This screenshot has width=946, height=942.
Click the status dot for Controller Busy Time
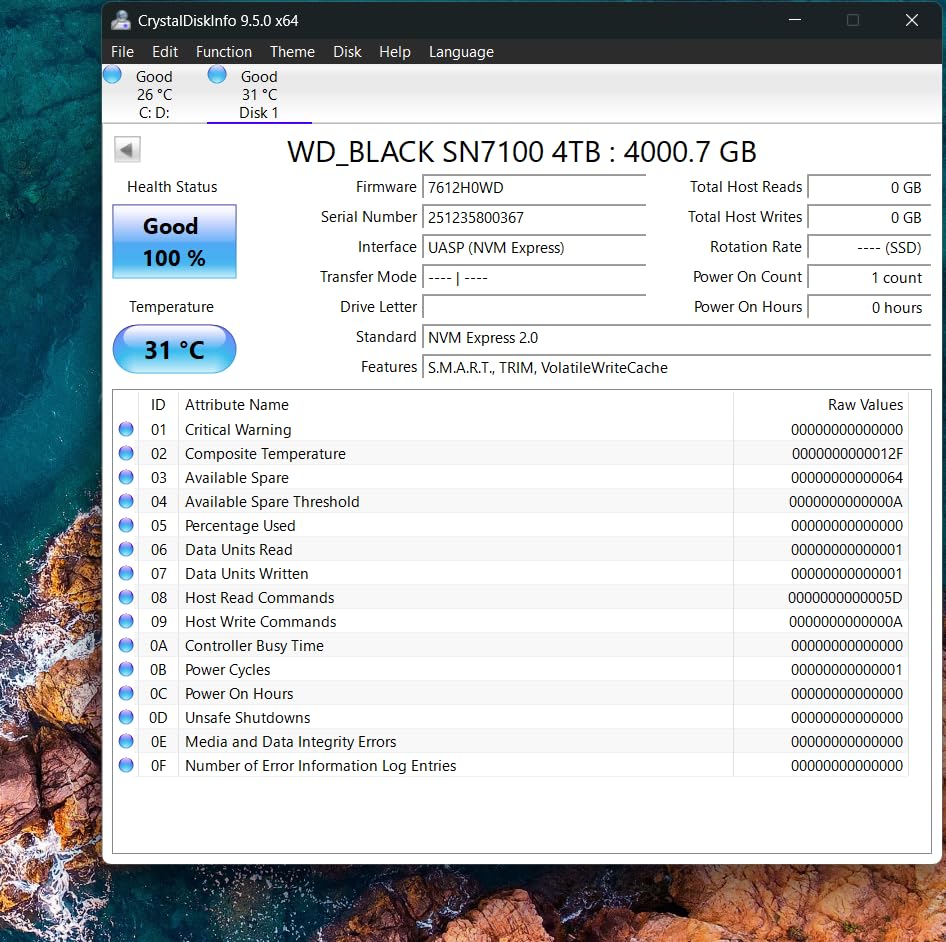coord(126,645)
